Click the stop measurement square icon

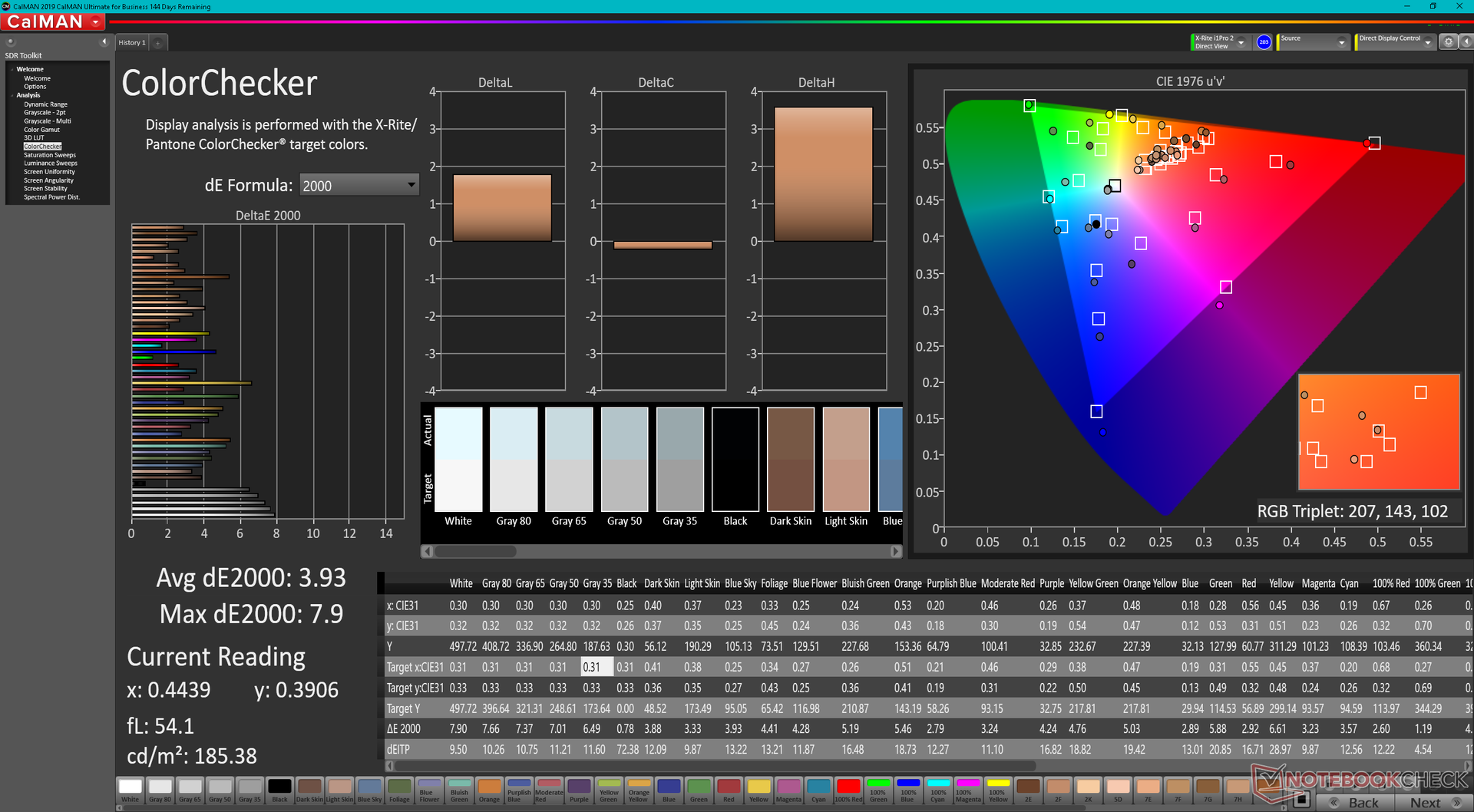click(x=1301, y=800)
